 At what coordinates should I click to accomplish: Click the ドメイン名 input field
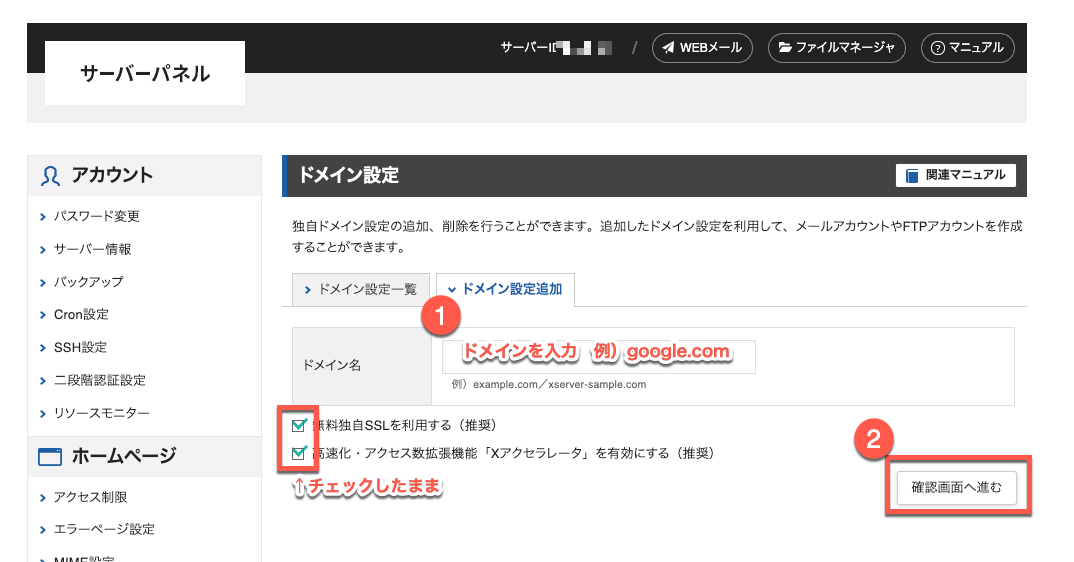[x=598, y=357]
